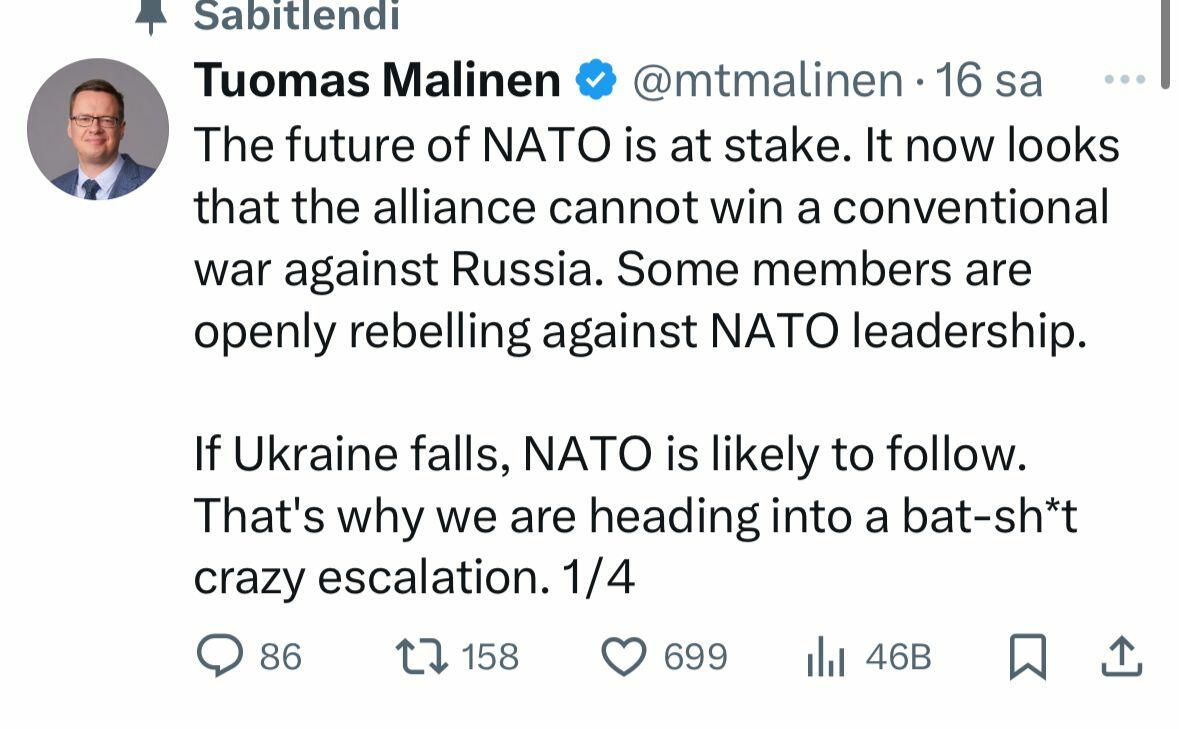1179x729 pixels.
Task: Open the @mtmalinen handle link
Action: pyautogui.click(x=768, y=80)
